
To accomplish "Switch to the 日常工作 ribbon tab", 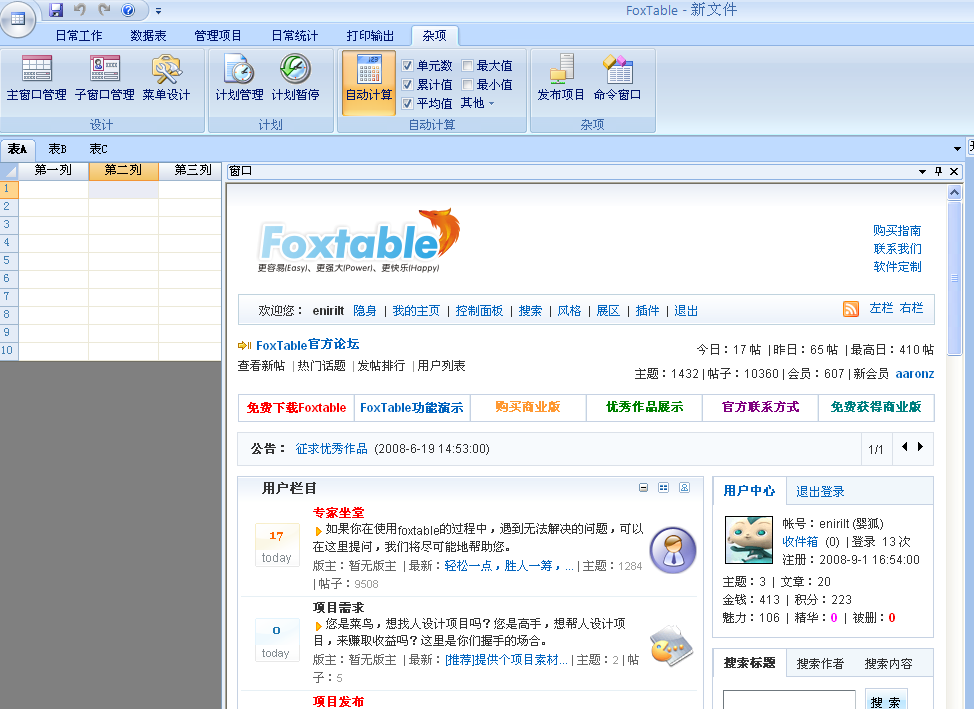I will [x=79, y=35].
